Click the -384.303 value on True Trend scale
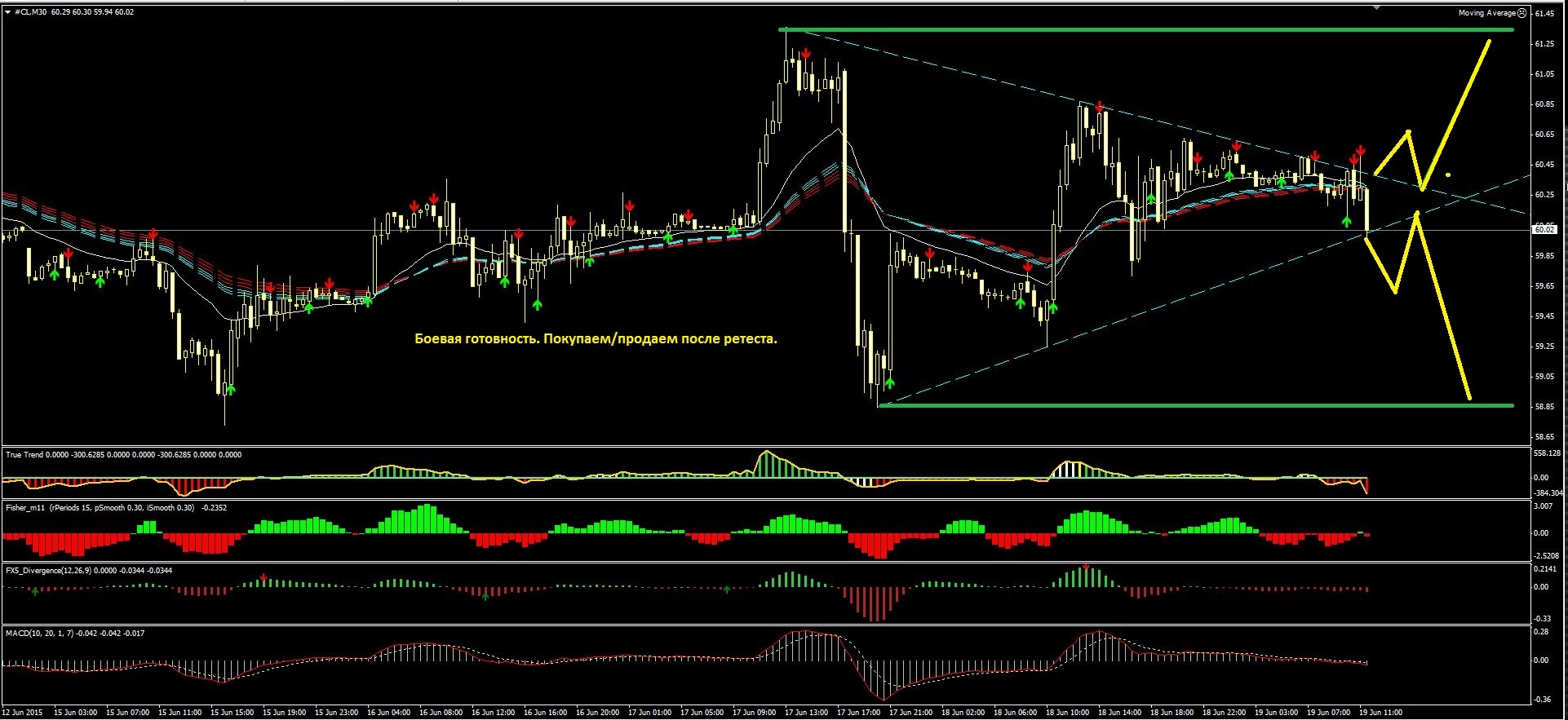Screen dimensions: 1568x720 [1548, 493]
